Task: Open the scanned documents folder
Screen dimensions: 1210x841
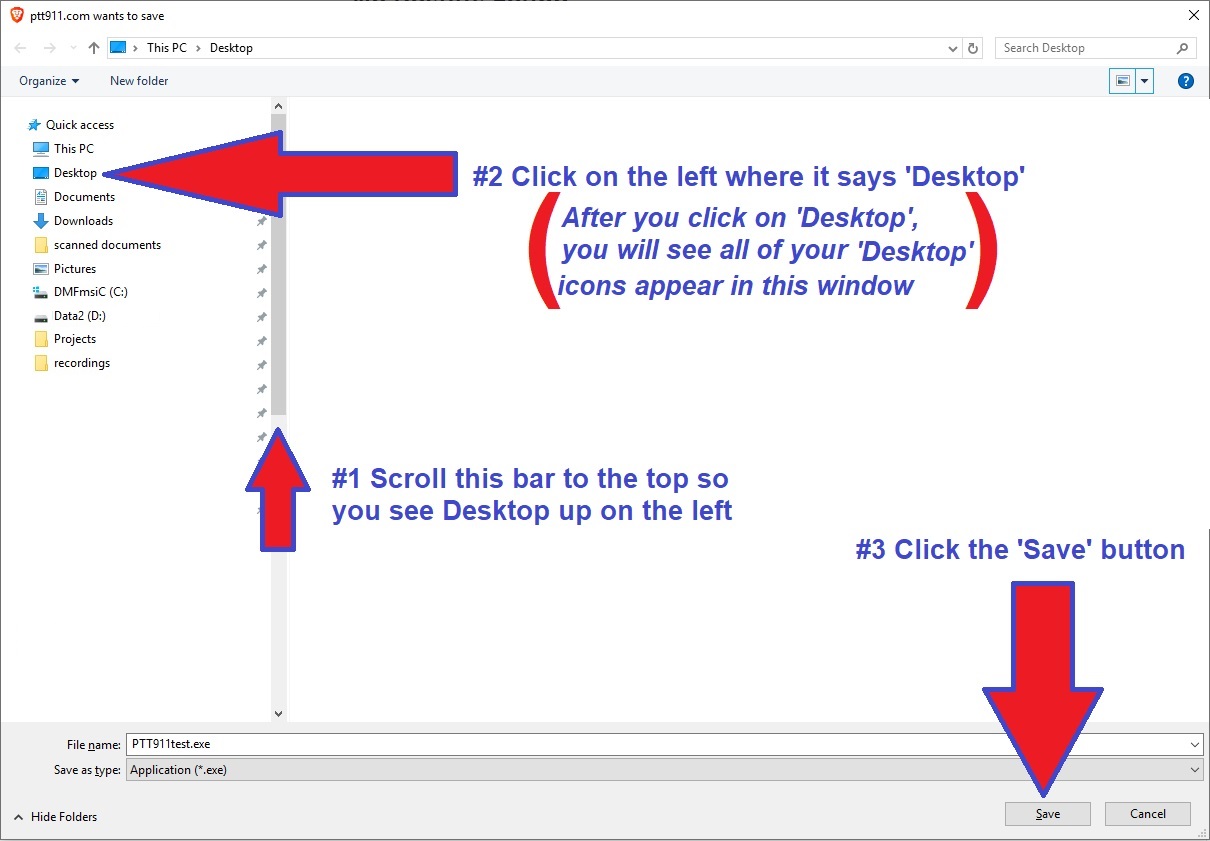Action: (x=106, y=245)
